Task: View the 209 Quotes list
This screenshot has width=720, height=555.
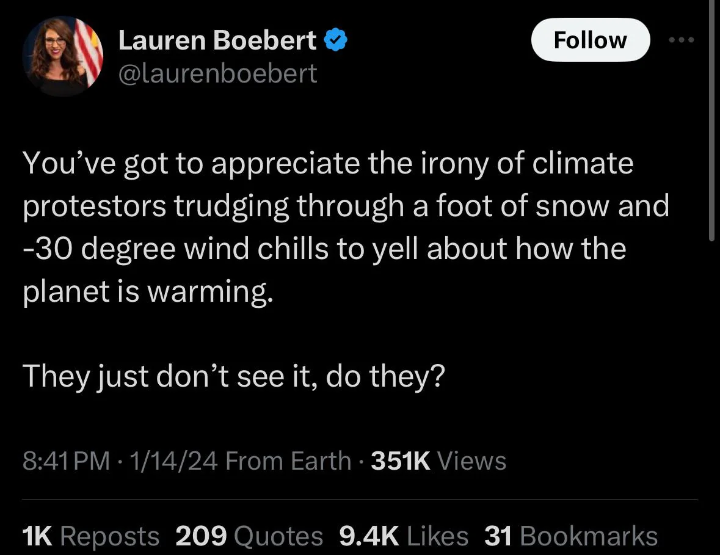Action: point(249,536)
